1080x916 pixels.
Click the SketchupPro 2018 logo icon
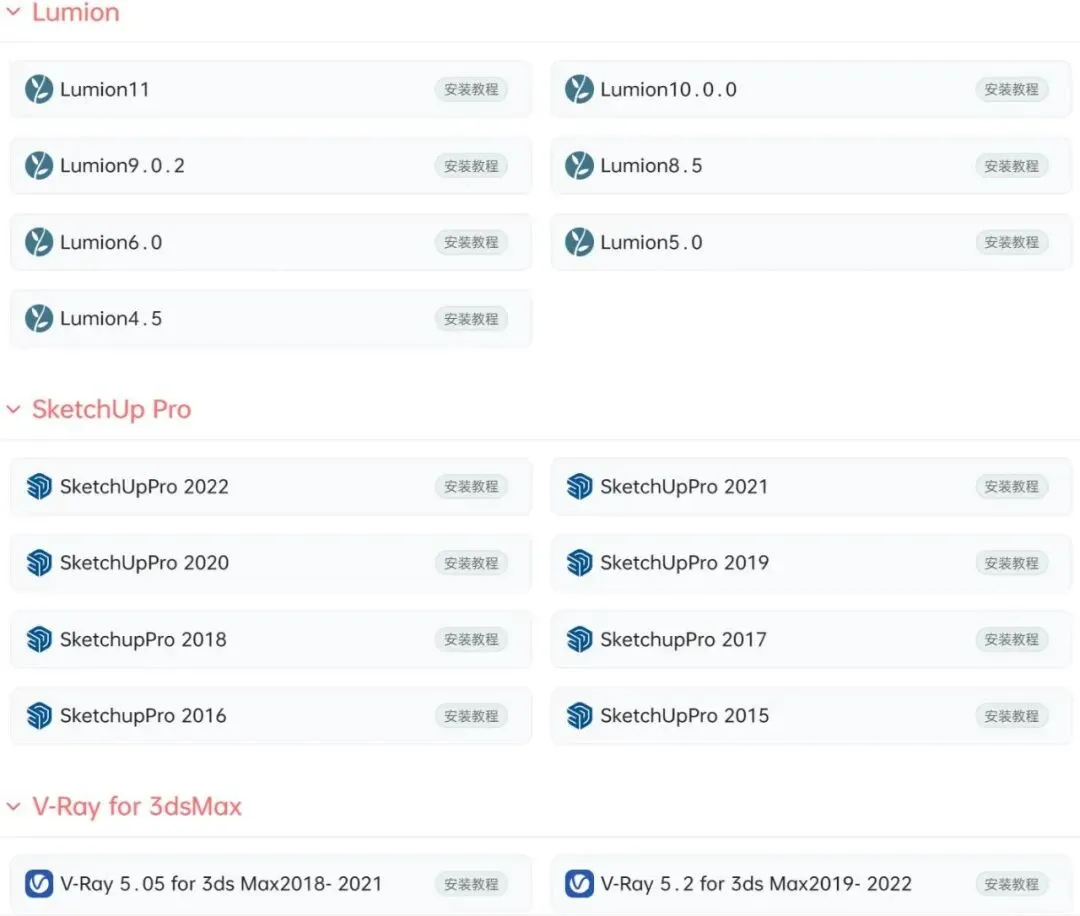[x=39, y=639]
